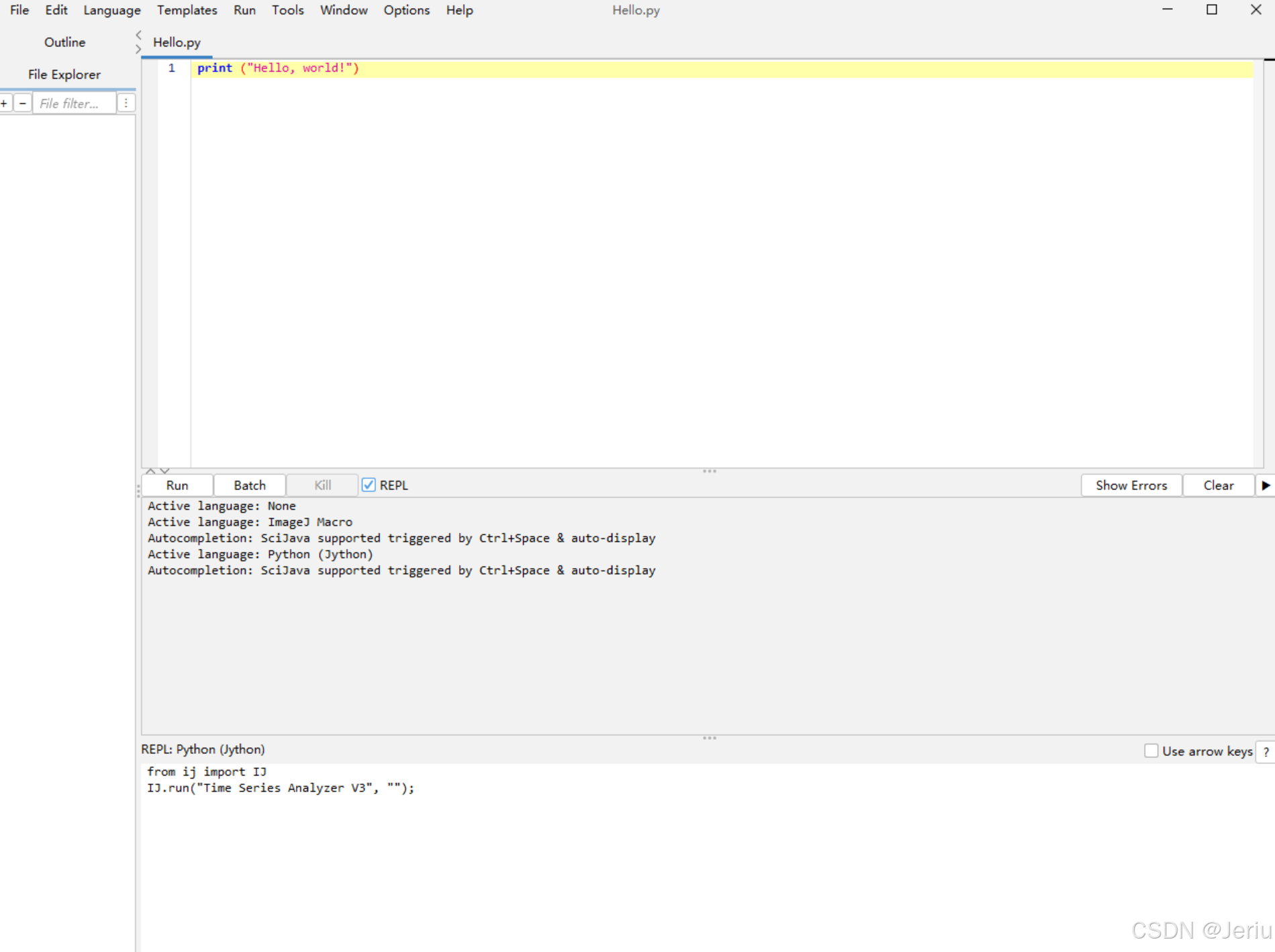The image size is (1275, 952).
Task: Click the print statement code line
Action: click(278, 68)
